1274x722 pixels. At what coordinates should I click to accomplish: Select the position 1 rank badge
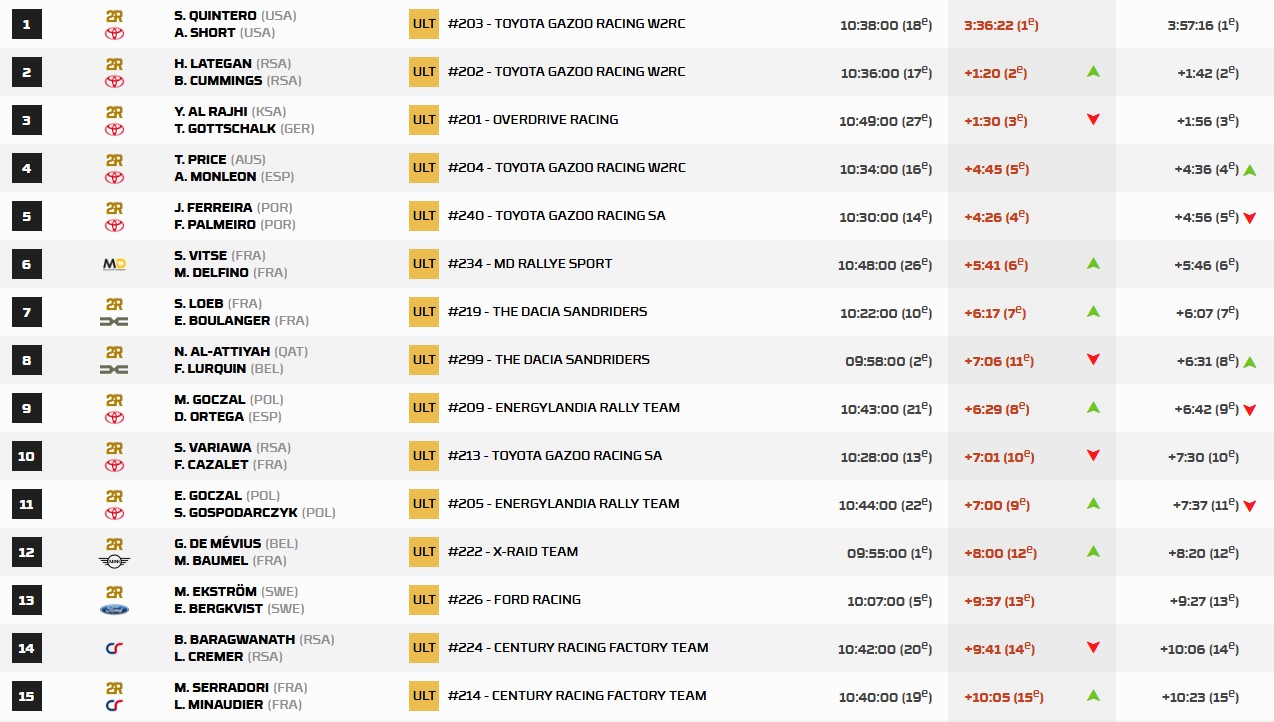(x=27, y=24)
